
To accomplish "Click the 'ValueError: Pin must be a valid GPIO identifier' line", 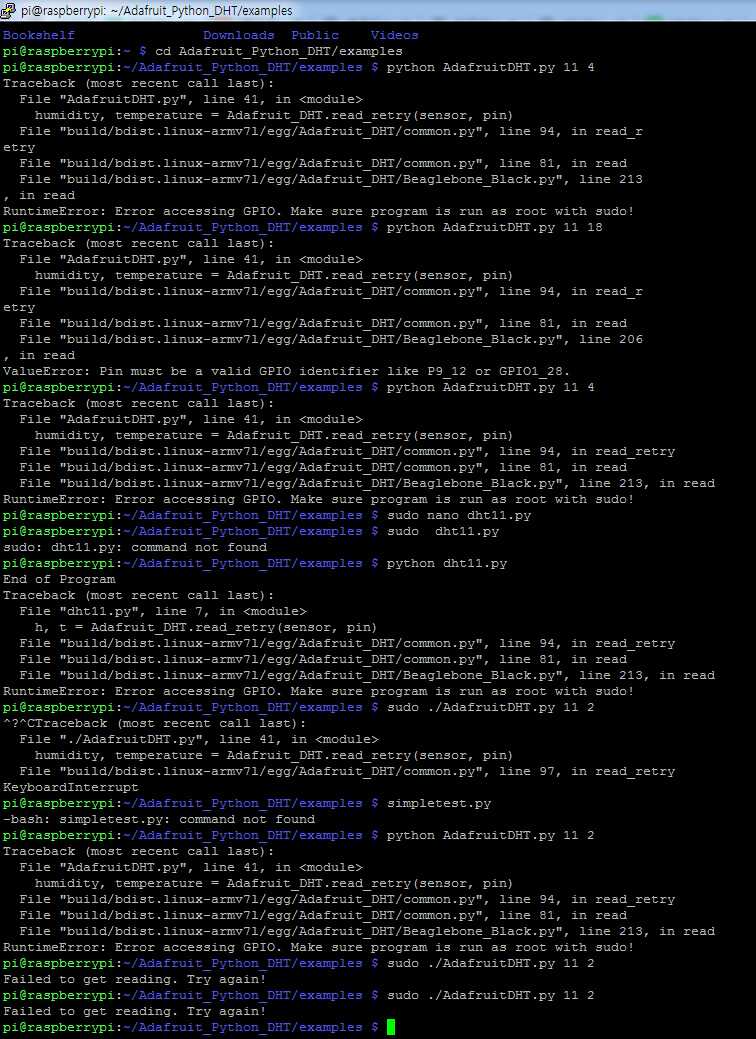I will [x=286, y=371].
